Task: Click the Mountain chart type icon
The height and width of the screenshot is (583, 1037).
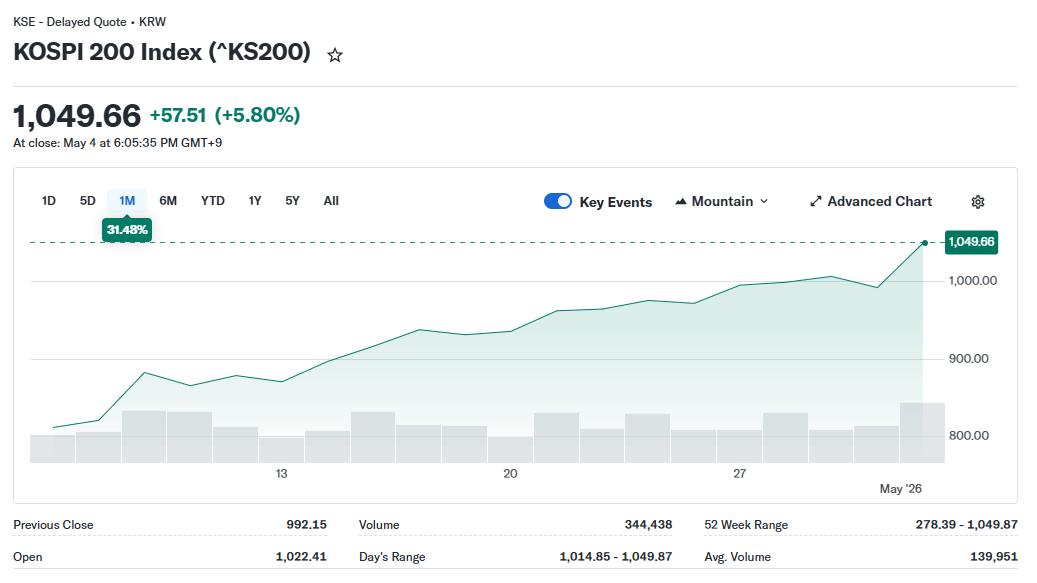Action: [x=681, y=202]
